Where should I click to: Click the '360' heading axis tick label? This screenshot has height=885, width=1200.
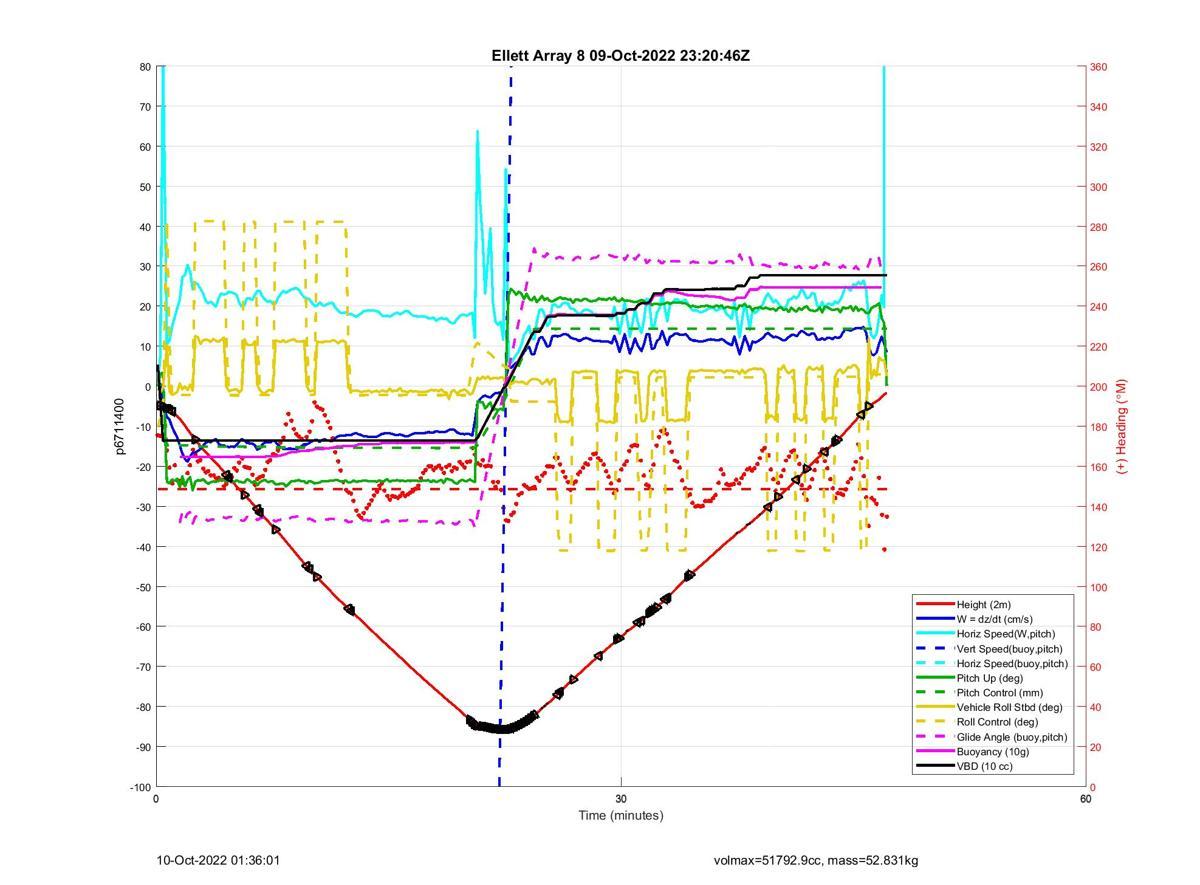[1099, 67]
